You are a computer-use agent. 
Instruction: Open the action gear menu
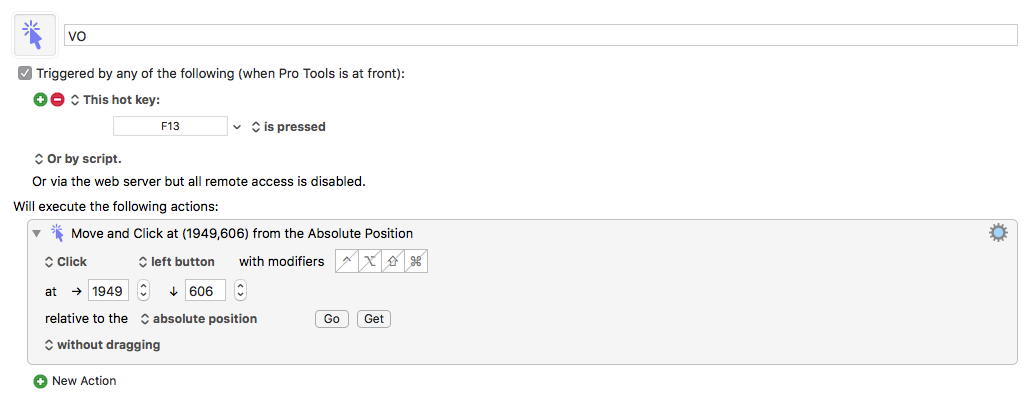pyautogui.click(x=998, y=233)
